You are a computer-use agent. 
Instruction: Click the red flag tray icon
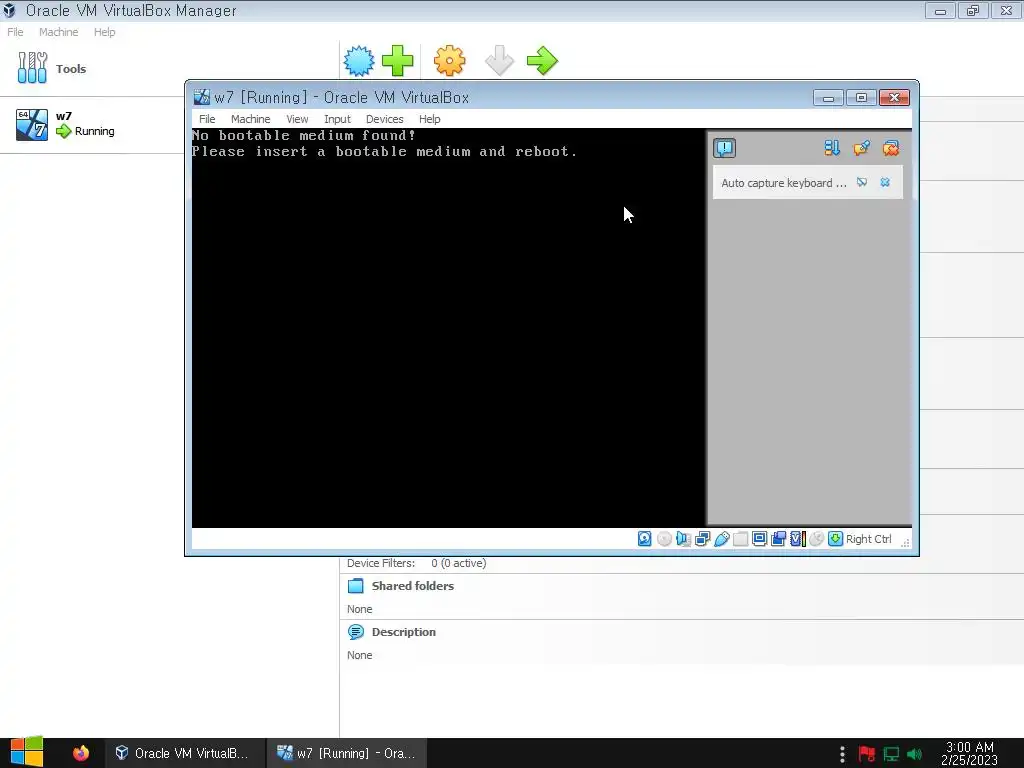click(867, 754)
